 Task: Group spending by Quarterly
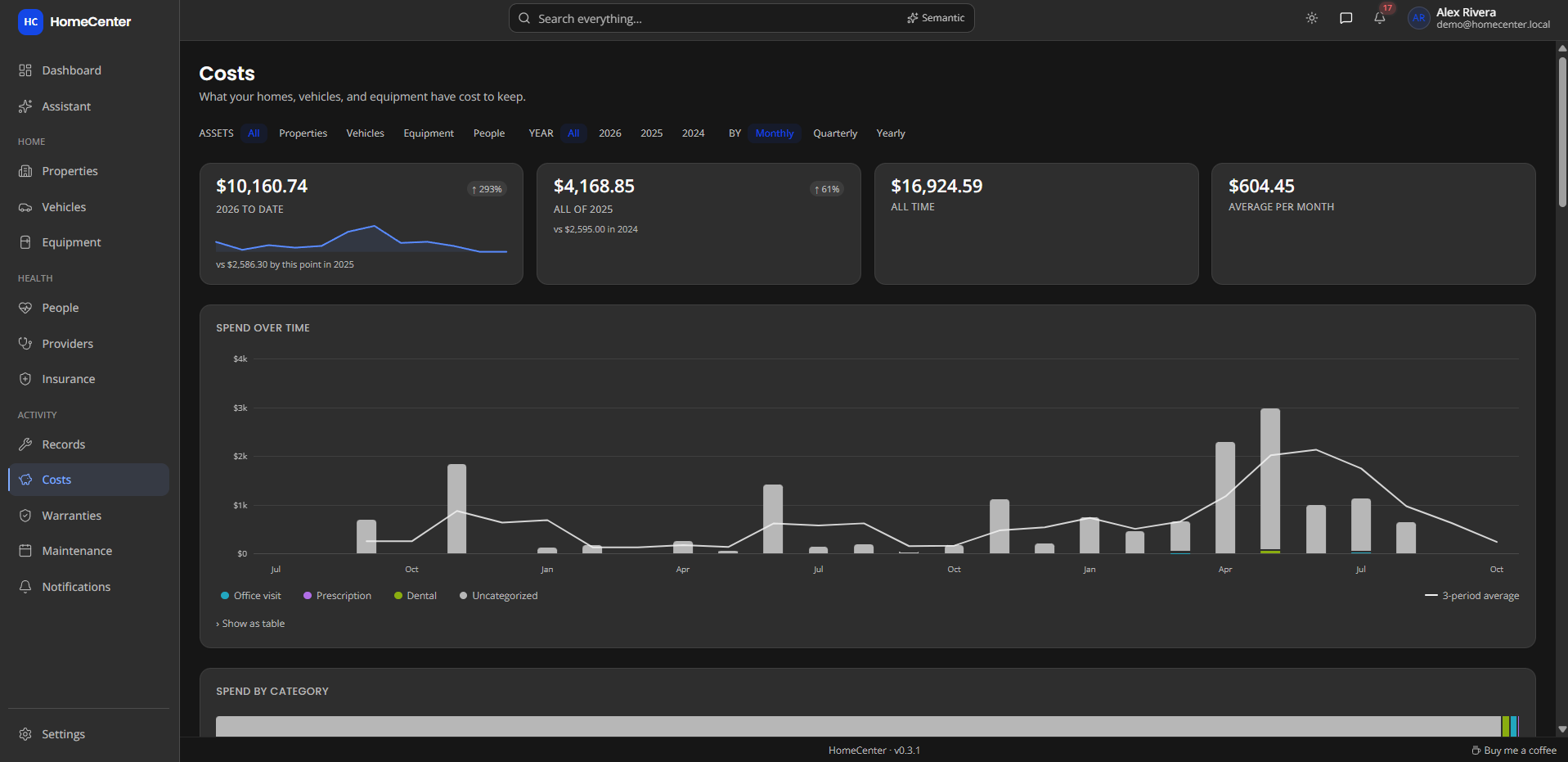(835, 133)
